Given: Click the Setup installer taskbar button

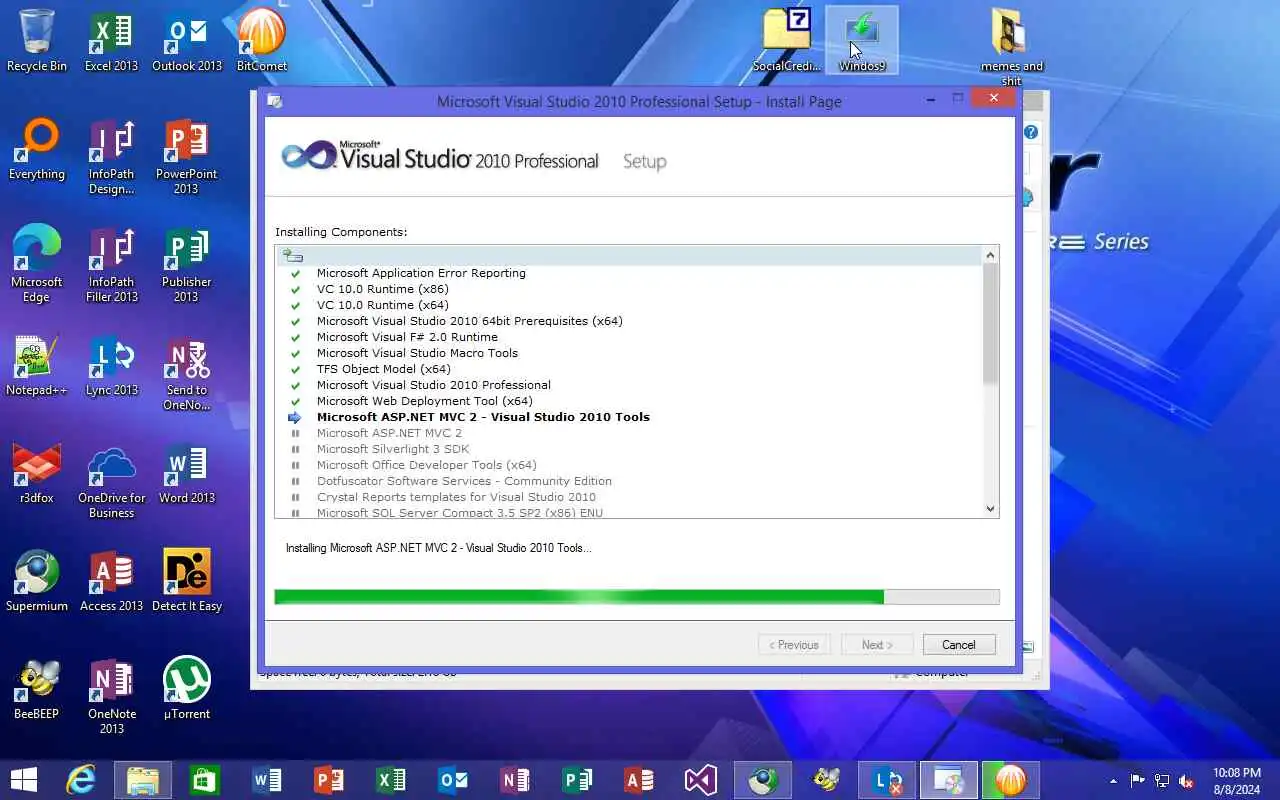Looking at the screenshot, I should point(949,780).
